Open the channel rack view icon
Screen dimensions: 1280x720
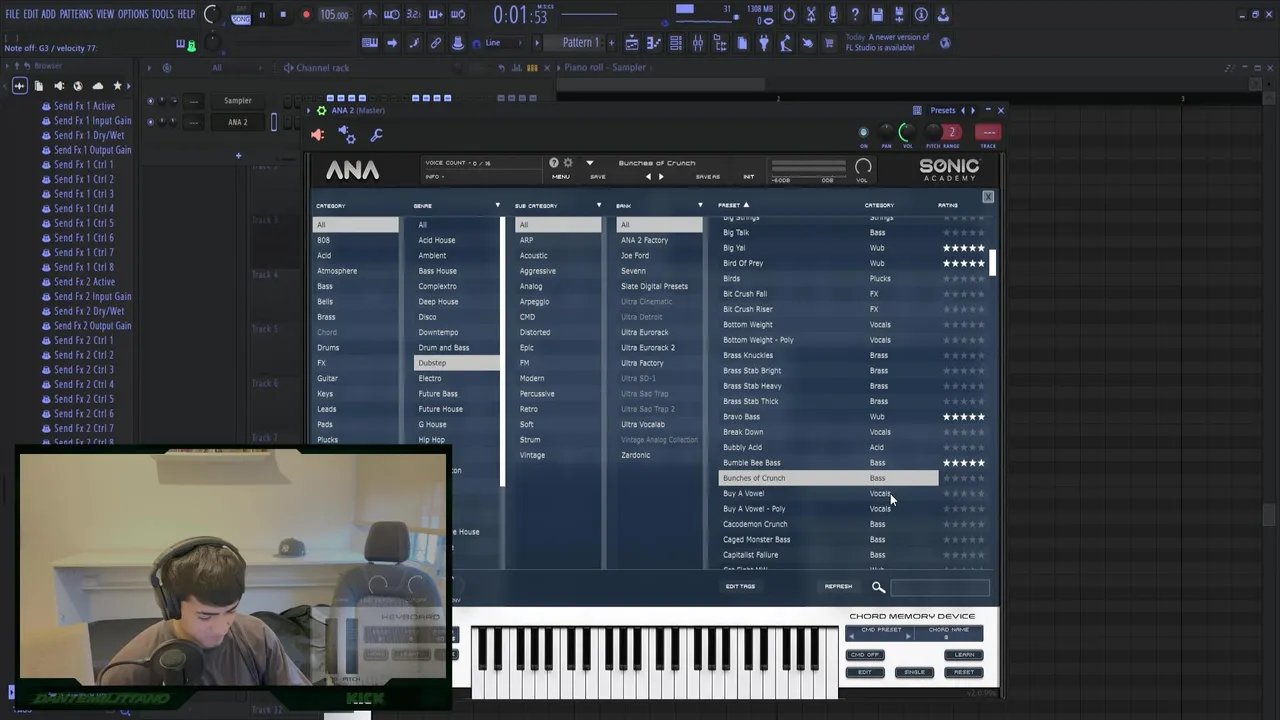[x=676, y=43]
